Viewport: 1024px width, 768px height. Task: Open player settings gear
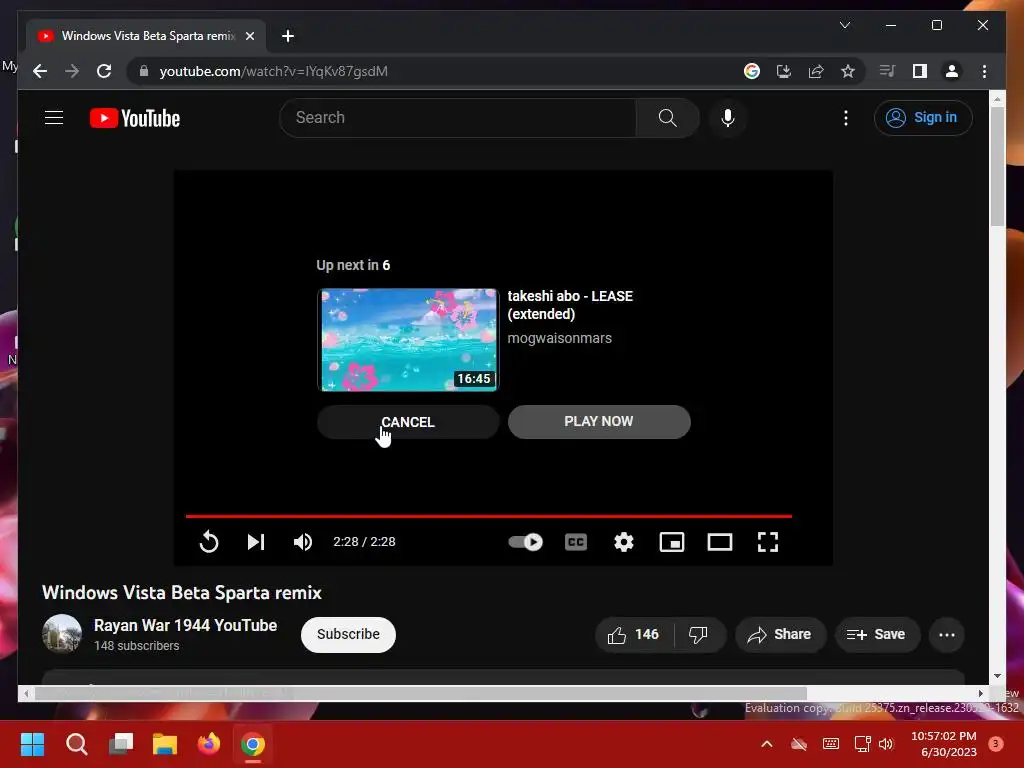[624, 541]
